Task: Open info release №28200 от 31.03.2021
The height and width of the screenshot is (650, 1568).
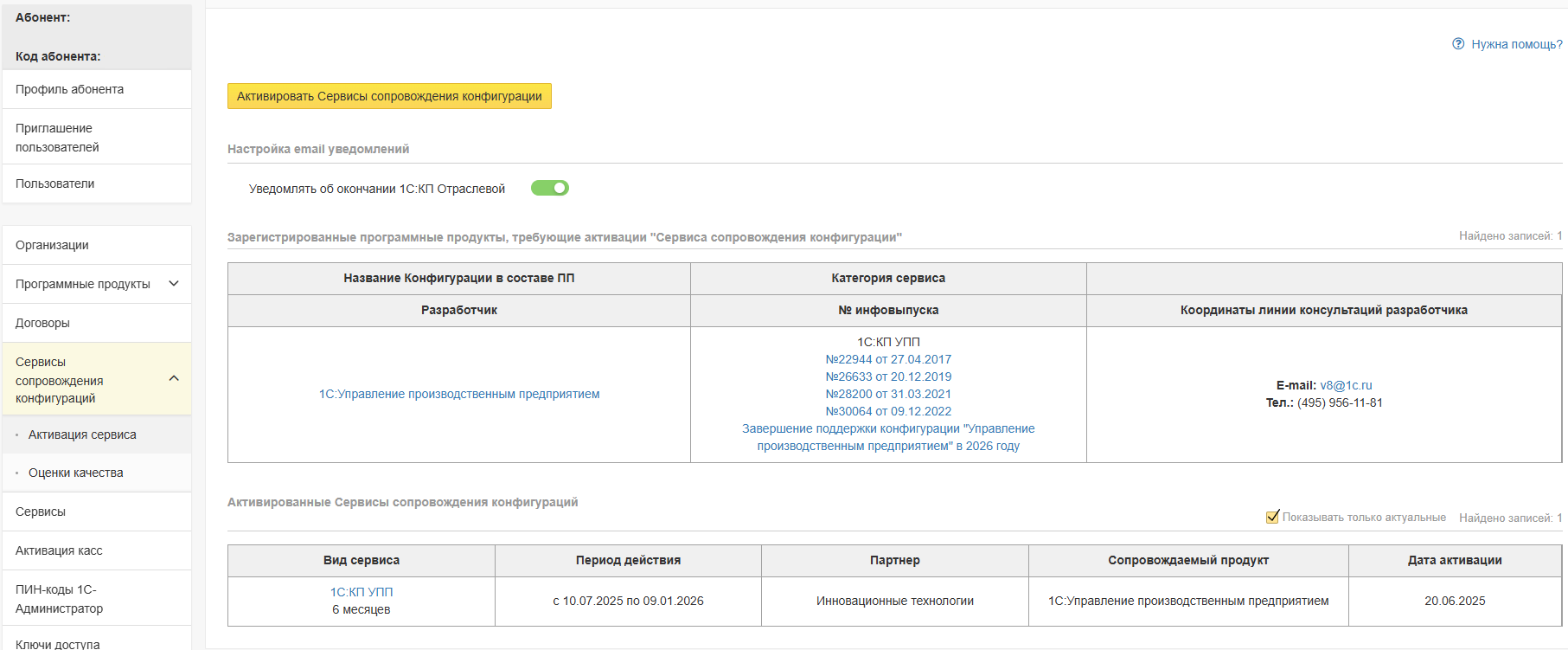Action: coord(888,394)
